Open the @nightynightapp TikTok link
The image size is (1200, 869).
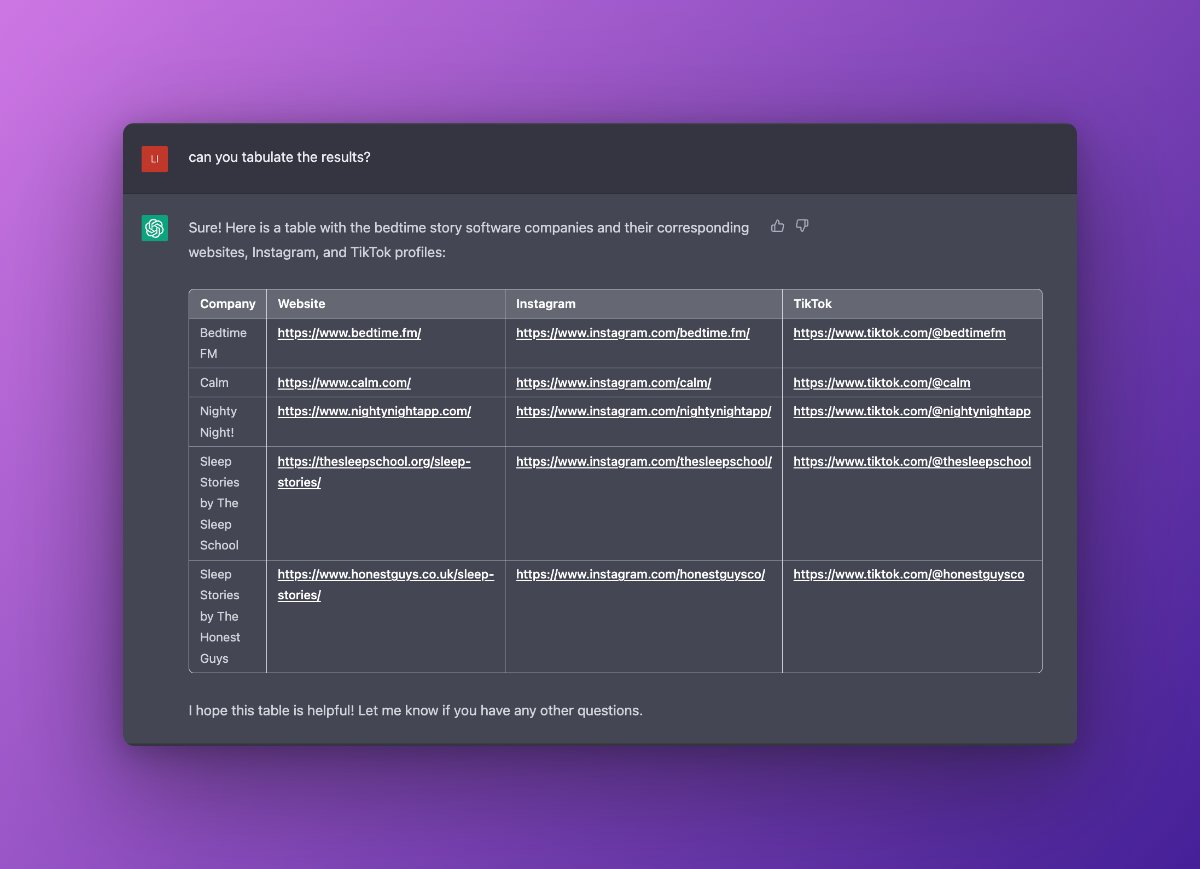point(912,411)
